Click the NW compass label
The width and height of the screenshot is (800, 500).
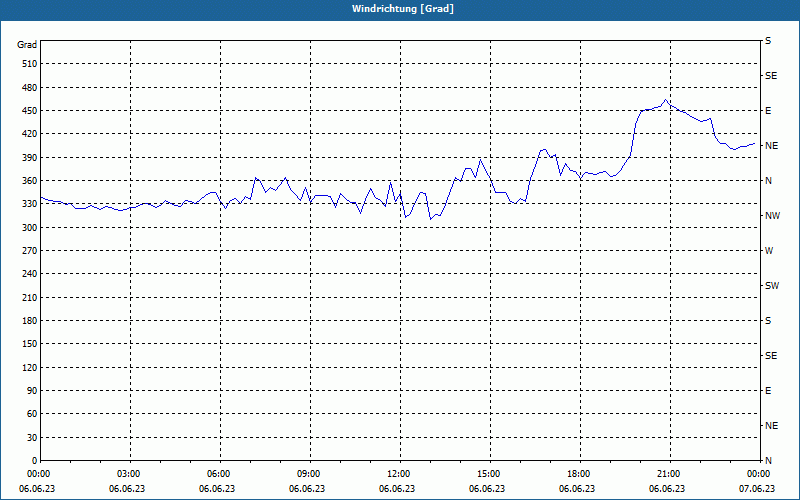772,216
